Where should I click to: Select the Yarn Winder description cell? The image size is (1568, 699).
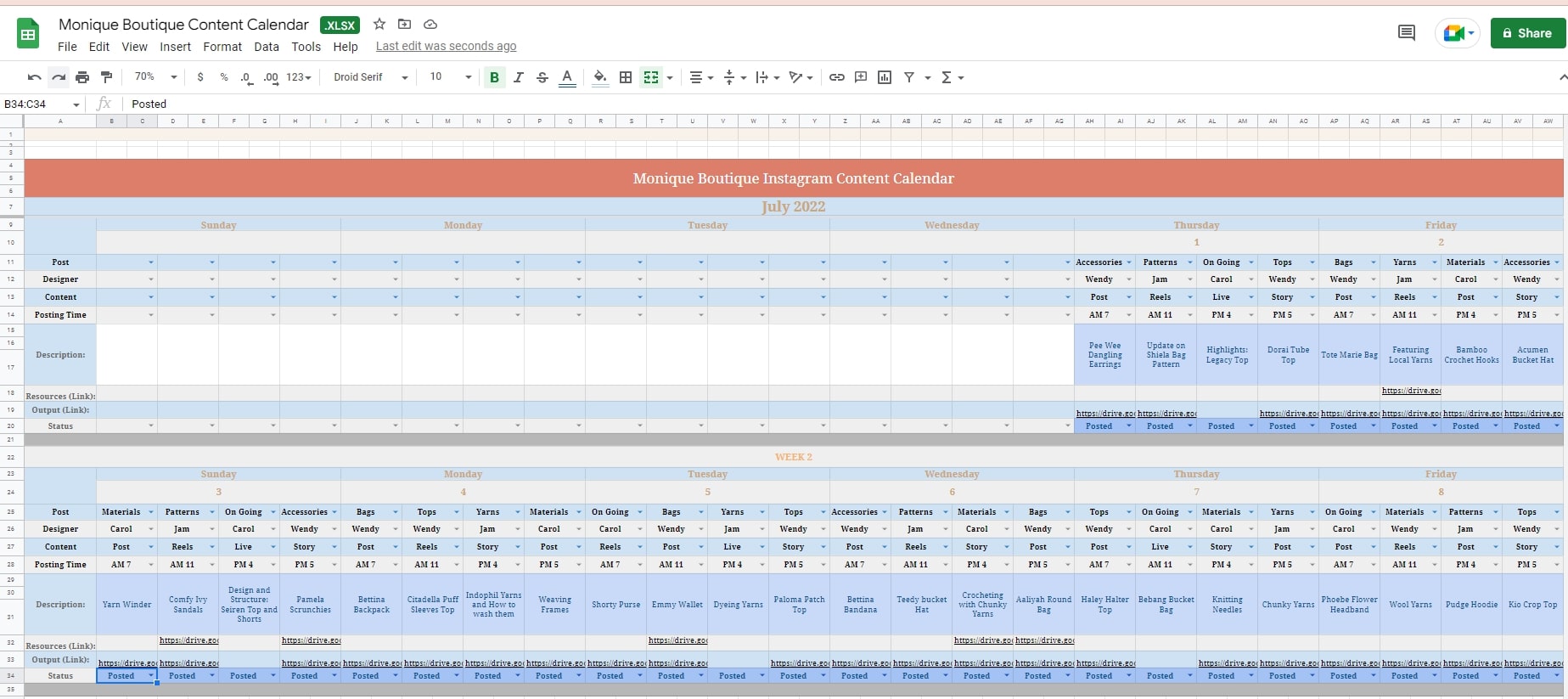(126, 605)
